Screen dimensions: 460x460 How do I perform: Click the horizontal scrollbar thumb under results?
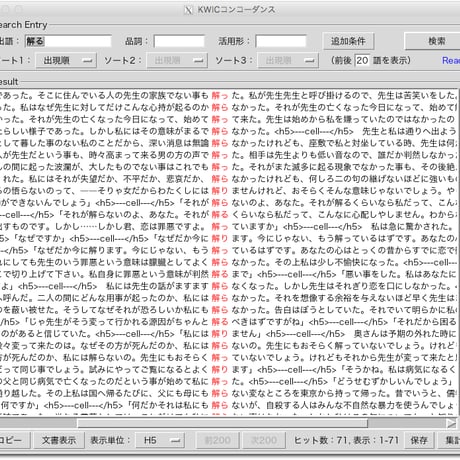tap(222, 423)
